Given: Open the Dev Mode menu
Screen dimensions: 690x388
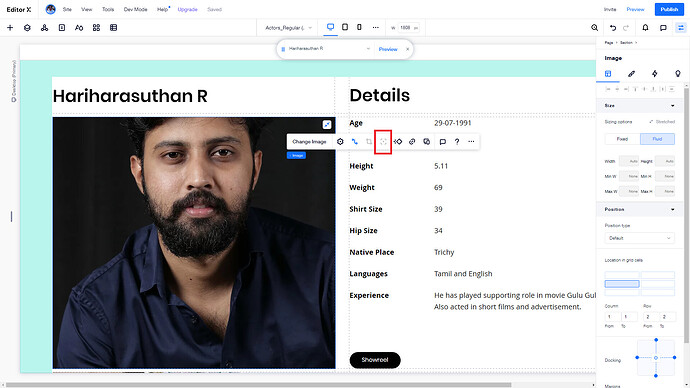Looking at the screenshot, I should coord(136,9).
